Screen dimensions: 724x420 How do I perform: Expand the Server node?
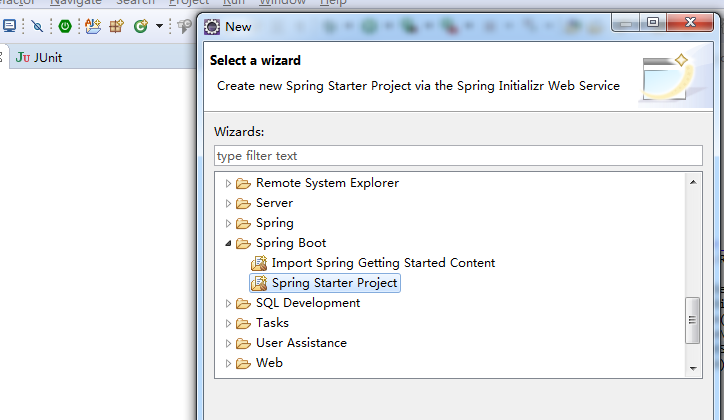pyautogui.click(x=228, y=203)
